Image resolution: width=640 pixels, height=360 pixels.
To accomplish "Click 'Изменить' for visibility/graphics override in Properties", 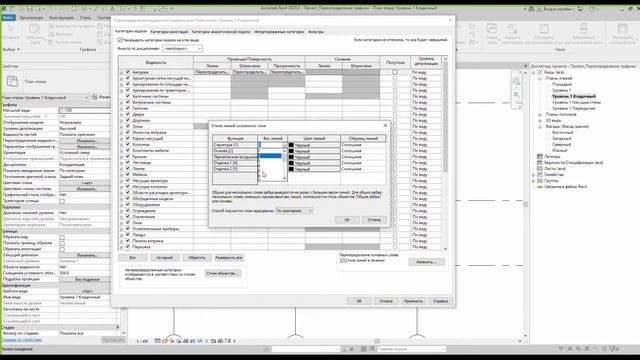I will [86, 141].
